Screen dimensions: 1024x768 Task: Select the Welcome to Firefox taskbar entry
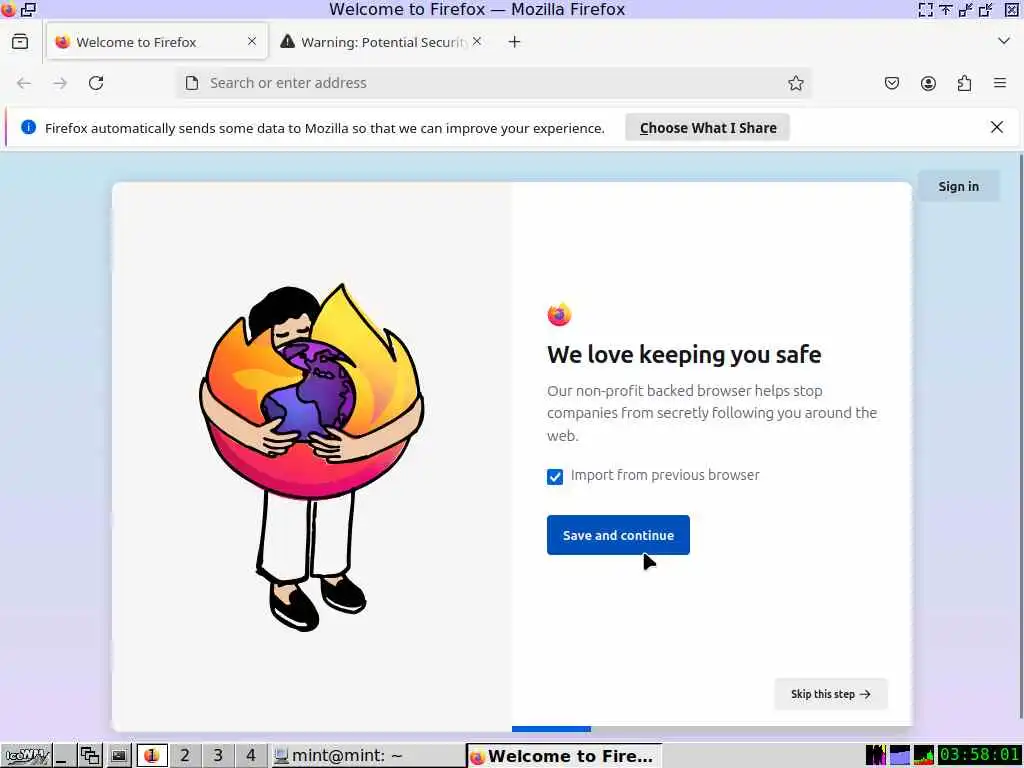click(x=564, y=756)
